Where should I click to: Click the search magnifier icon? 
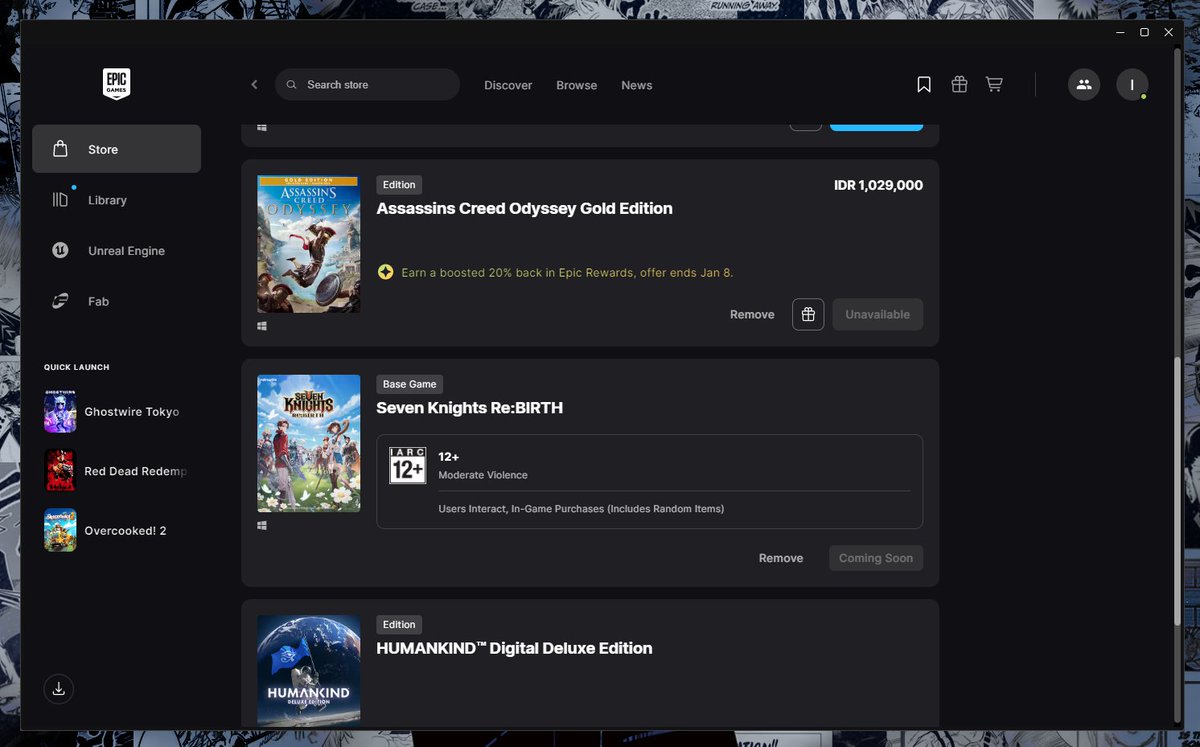[291, 85]
